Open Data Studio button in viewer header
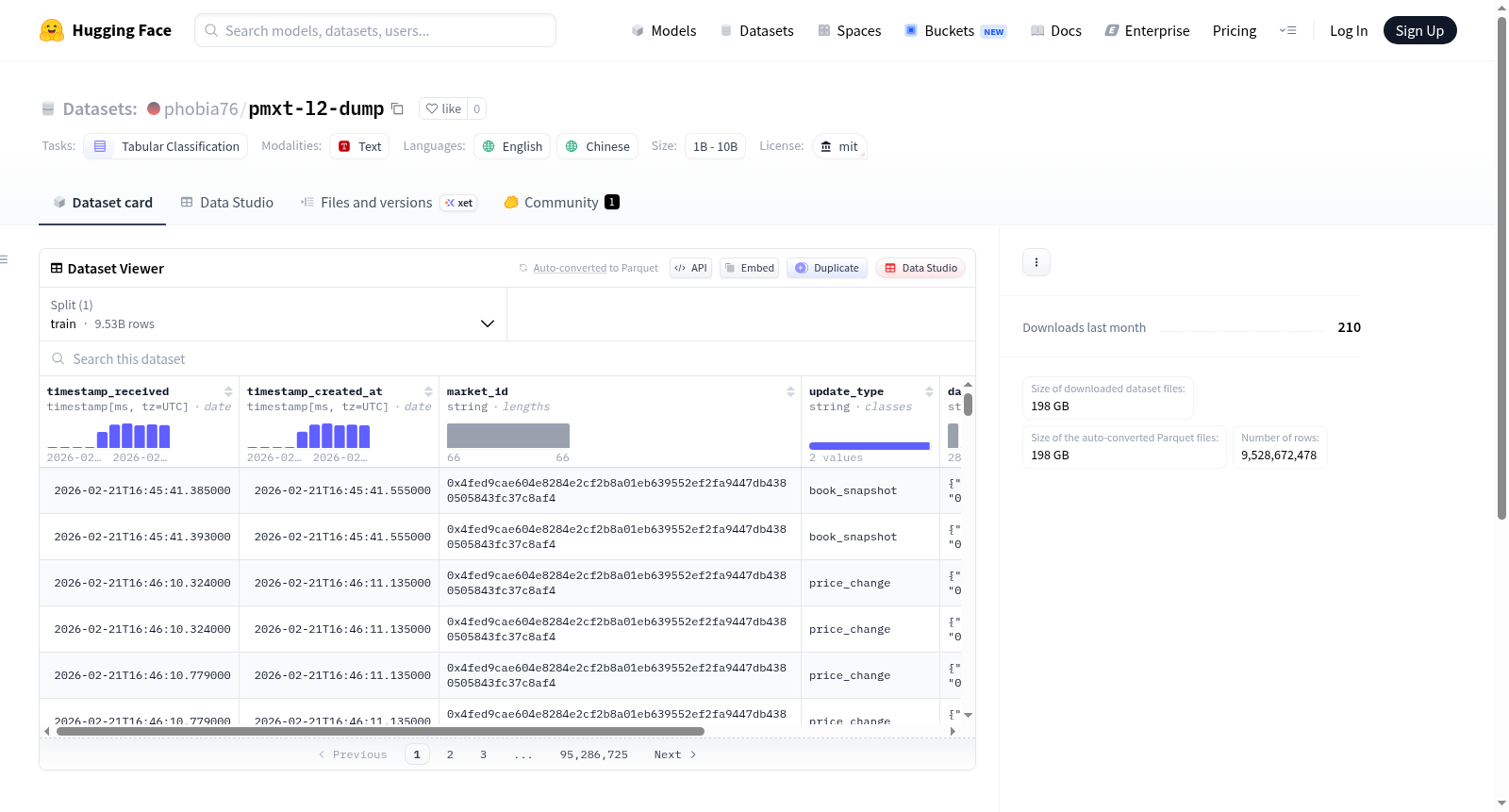1509x812 pixels. [x=920, y=269]
